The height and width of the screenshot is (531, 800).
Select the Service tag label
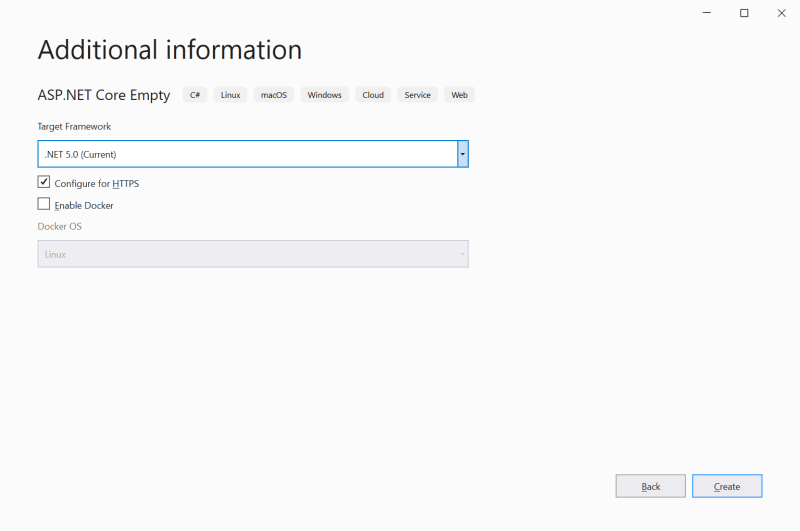(417, 95)
